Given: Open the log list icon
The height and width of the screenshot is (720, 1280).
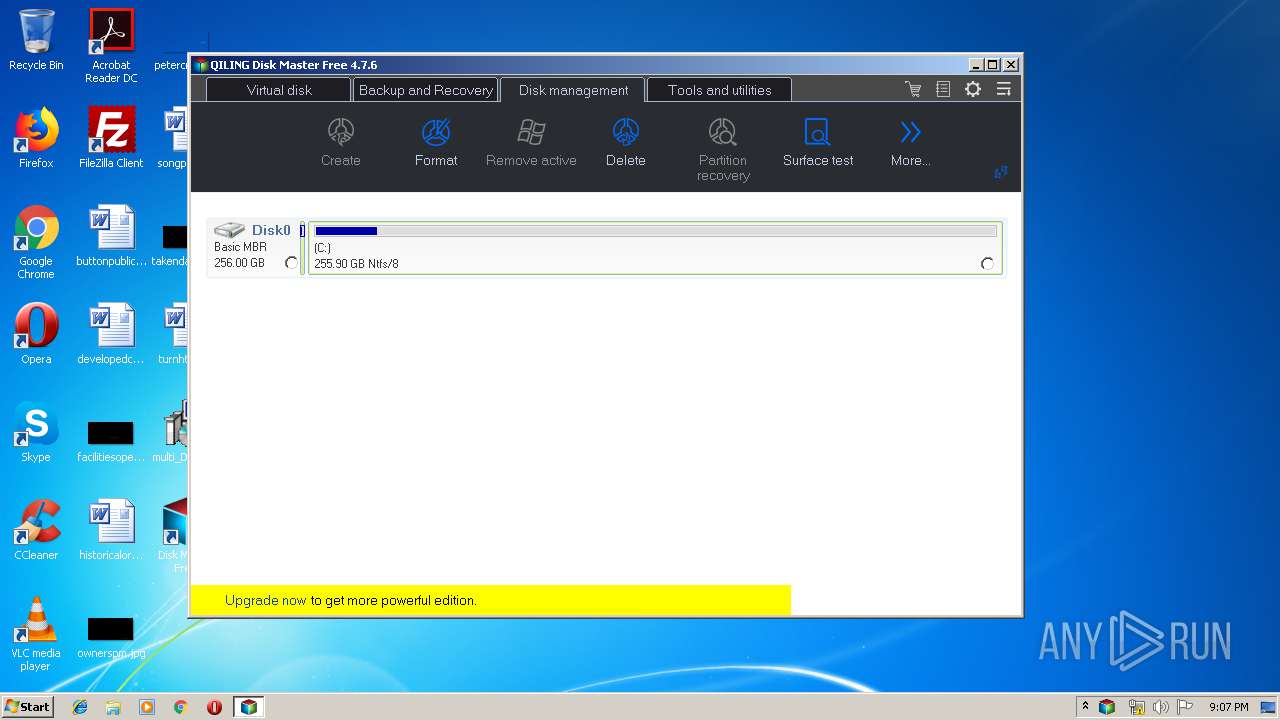Looking at the screenshot, I should click(x=943, y=89).
